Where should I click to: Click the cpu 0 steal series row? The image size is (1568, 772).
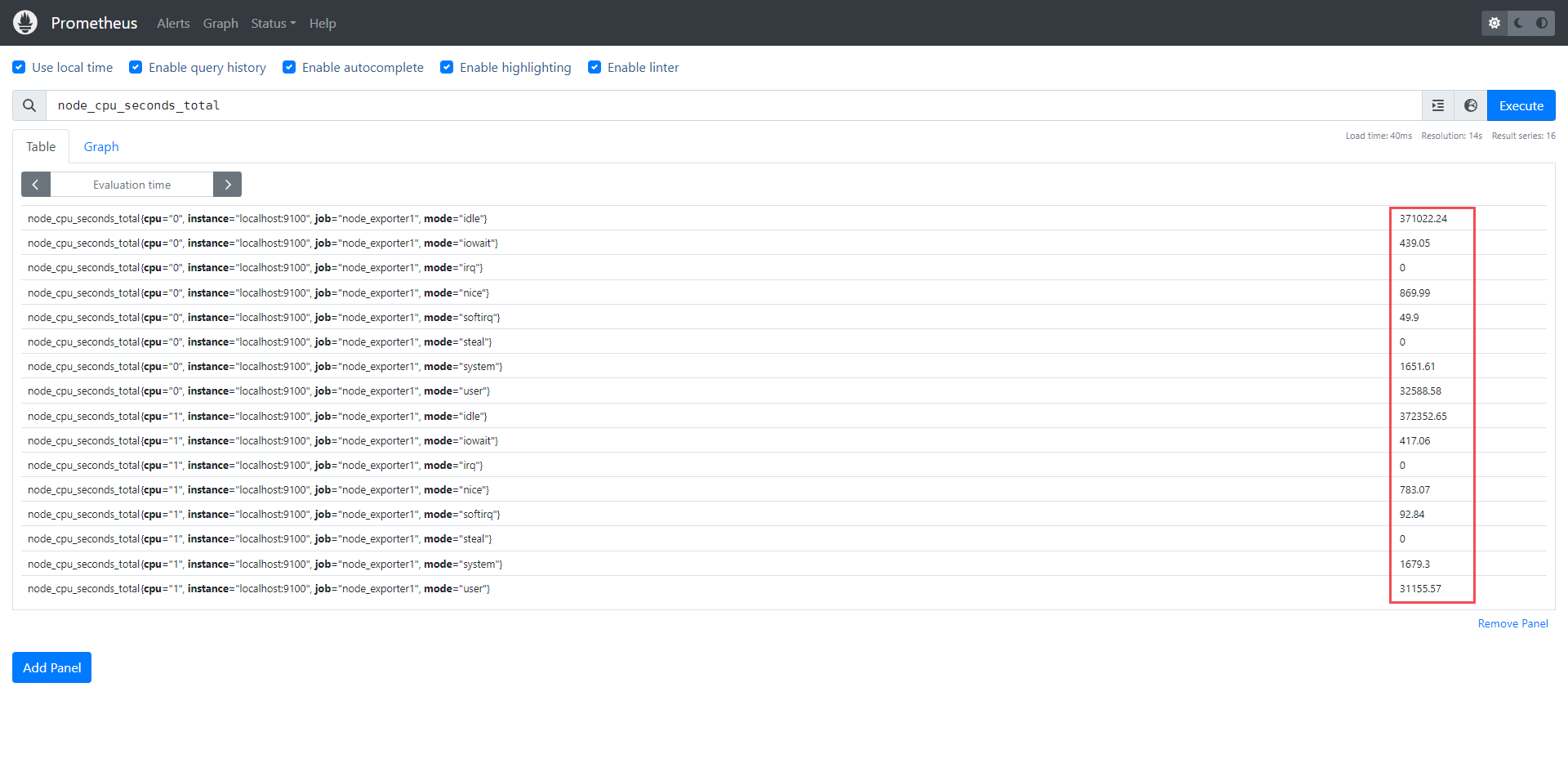(784, 341)
